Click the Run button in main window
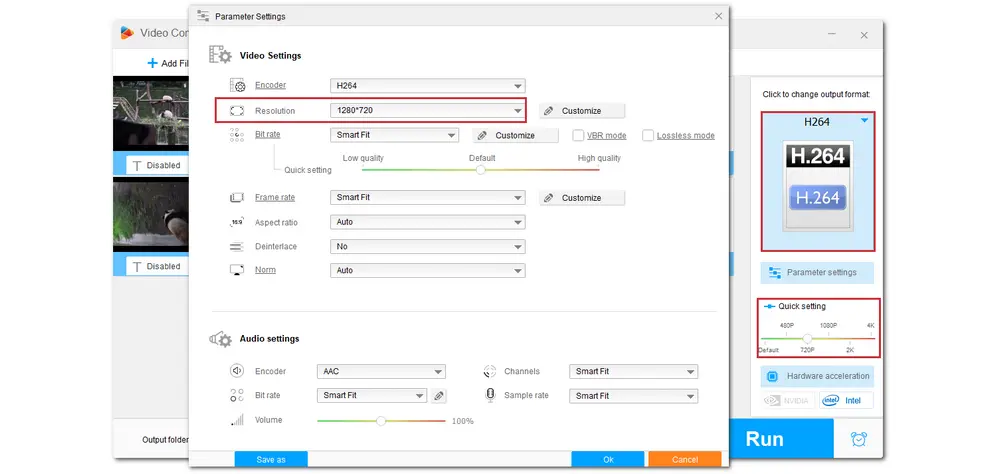This screenshot has height=474, width=1000. pyautogui.click(x=781, y=439)
